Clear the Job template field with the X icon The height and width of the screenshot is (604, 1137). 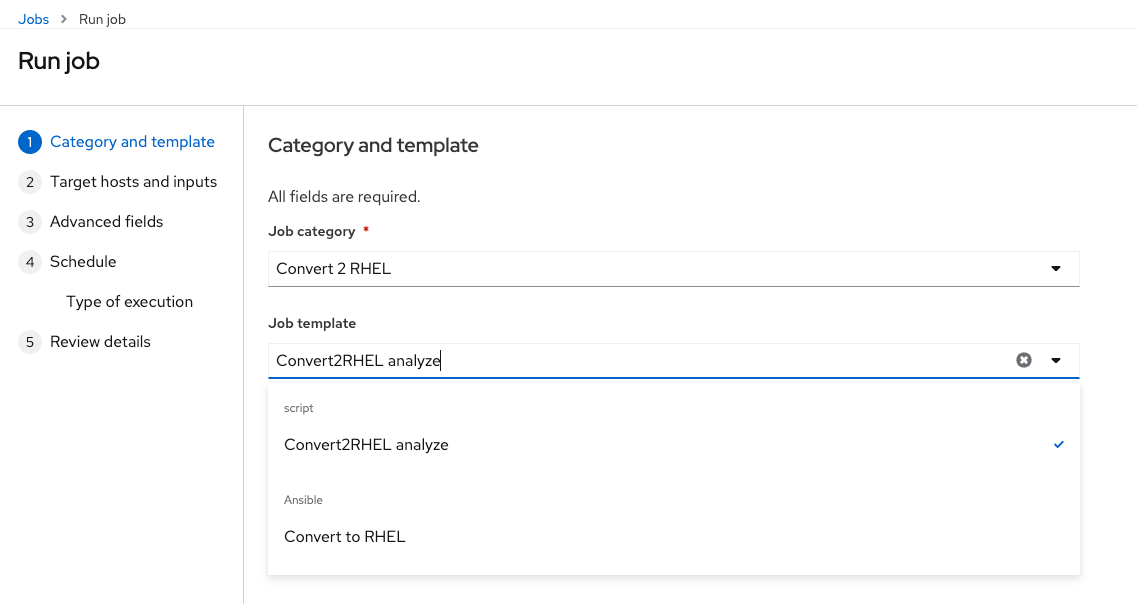(1023, 360)
